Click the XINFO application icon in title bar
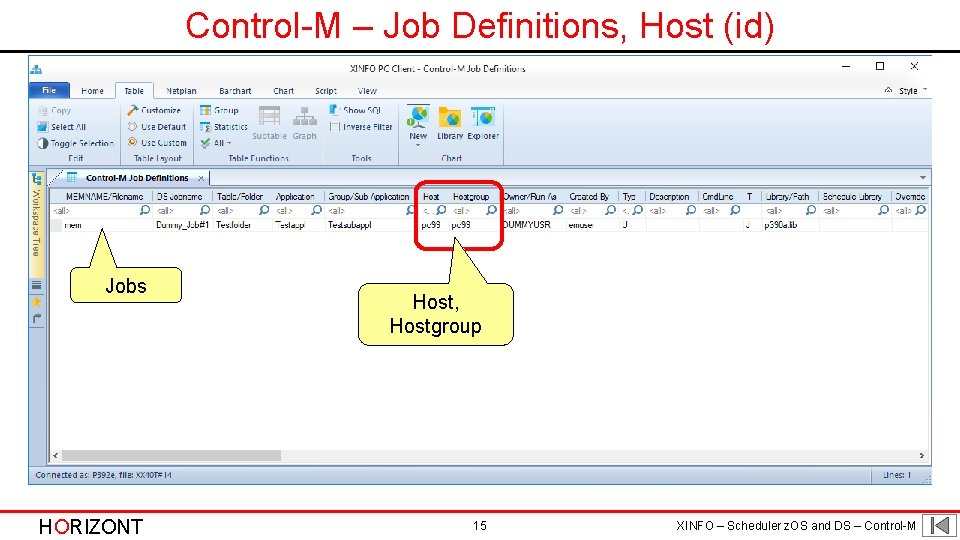Screen dimensions: 960x540 click(36, 69)
